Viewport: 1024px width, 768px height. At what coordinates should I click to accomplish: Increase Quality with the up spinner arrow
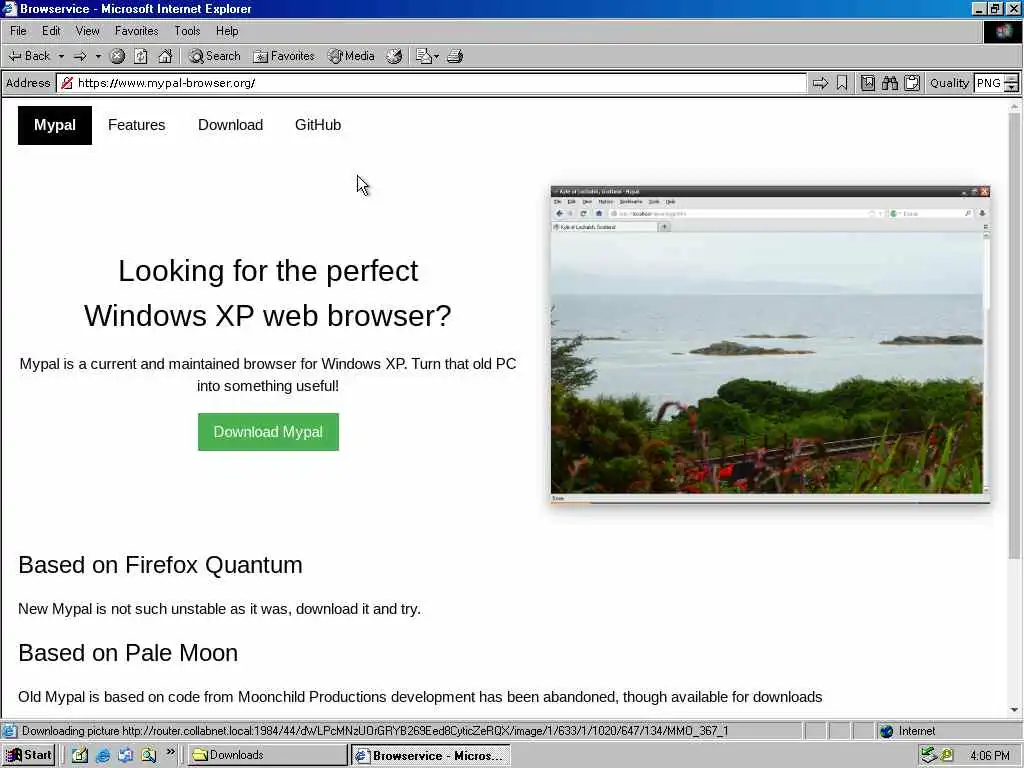1012,78
